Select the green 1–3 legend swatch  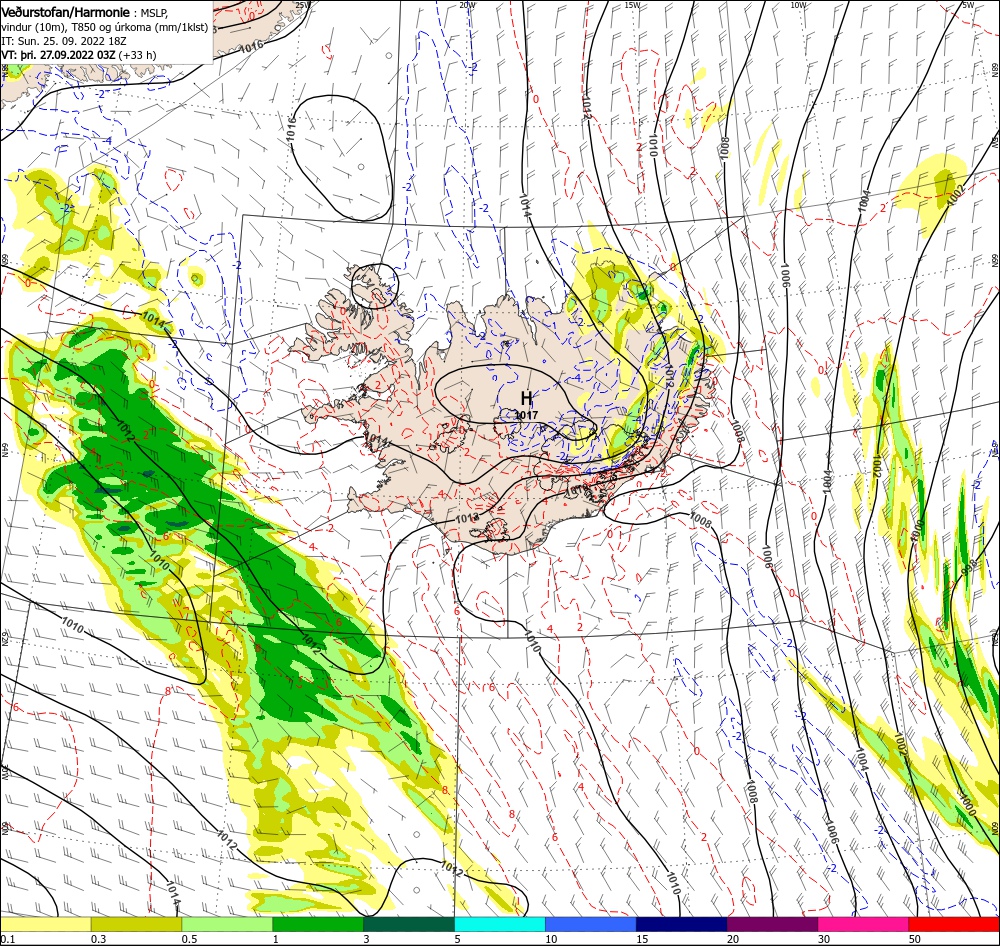(x=318, y=924)
